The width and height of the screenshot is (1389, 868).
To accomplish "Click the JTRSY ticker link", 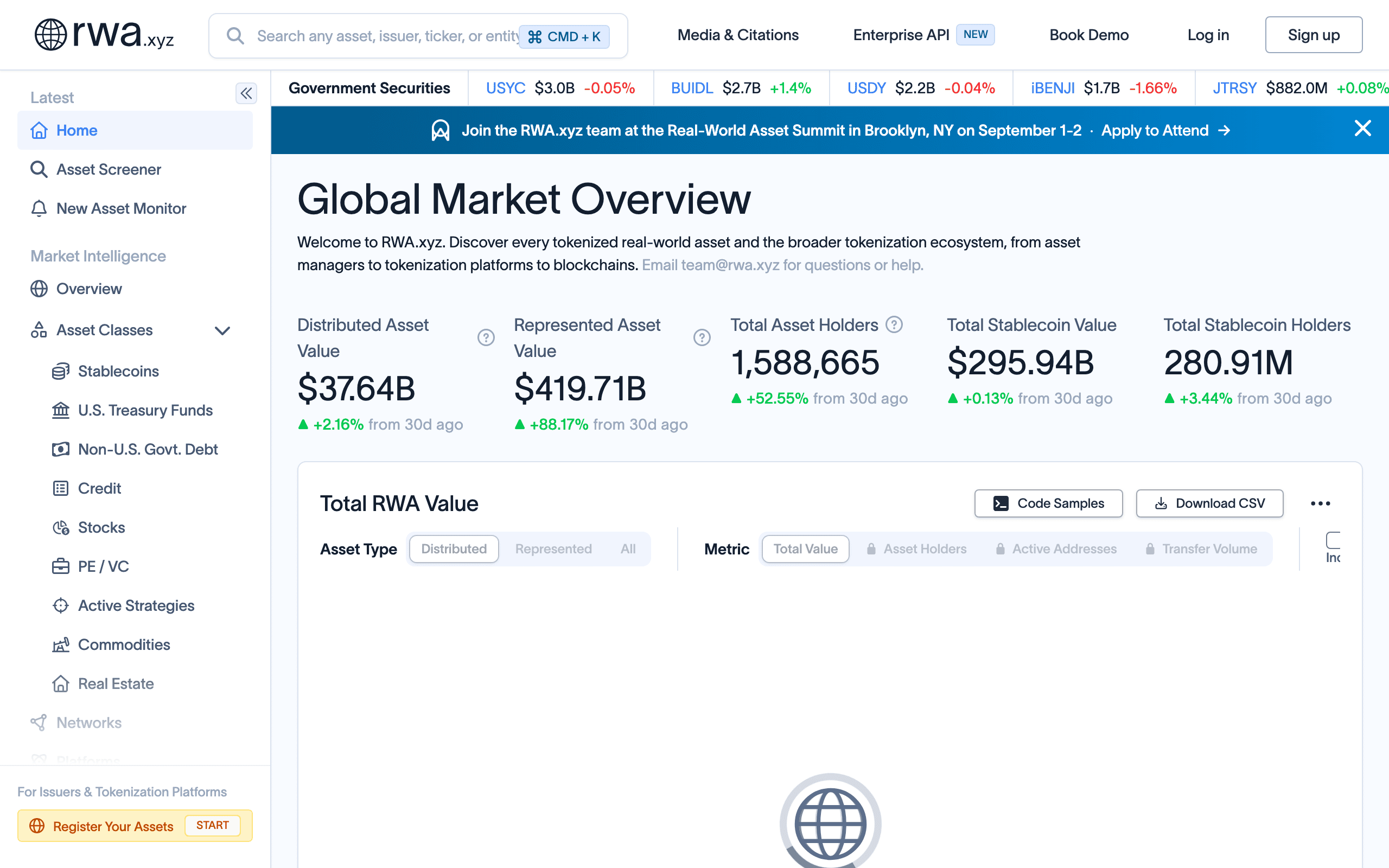I will 1234,88.
